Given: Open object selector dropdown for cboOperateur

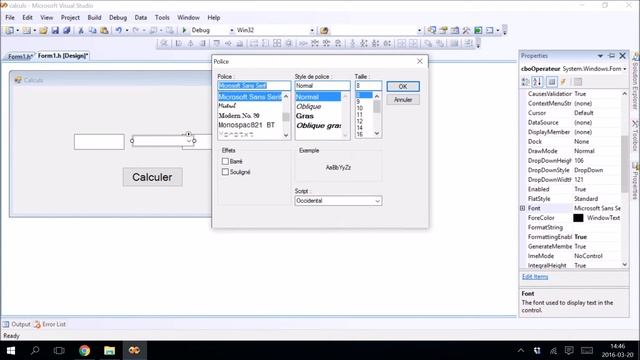Looking at the screenshot, I should (x=624, y=69).
